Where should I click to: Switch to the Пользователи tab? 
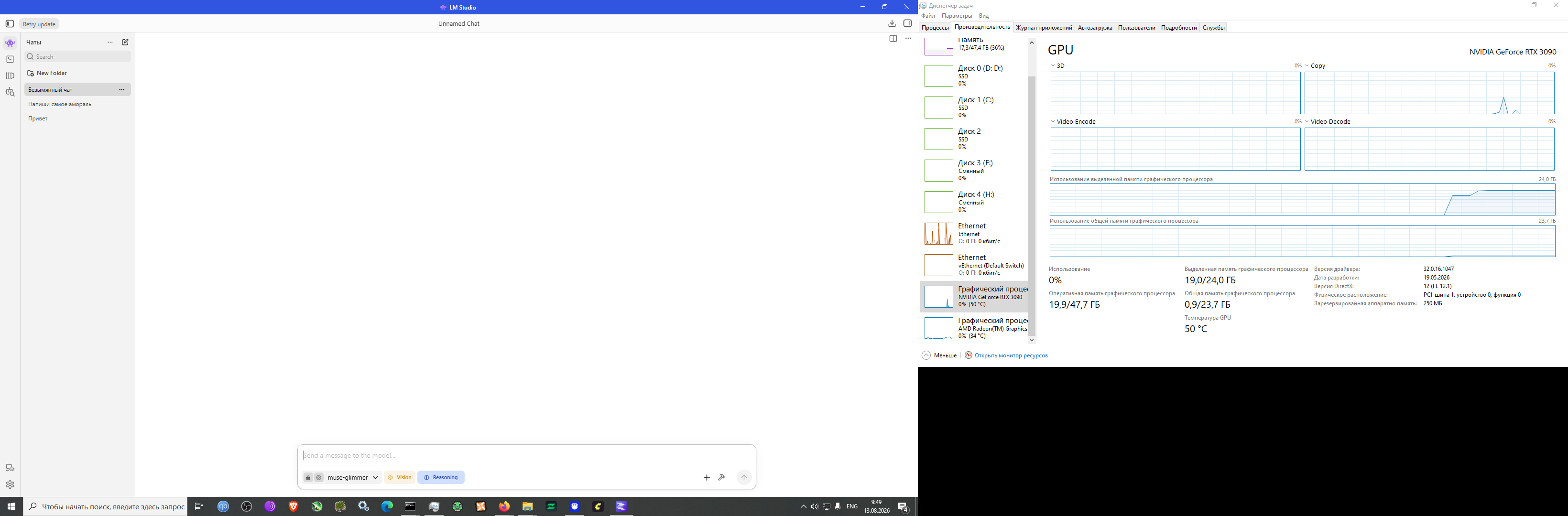click(1136, 27)
